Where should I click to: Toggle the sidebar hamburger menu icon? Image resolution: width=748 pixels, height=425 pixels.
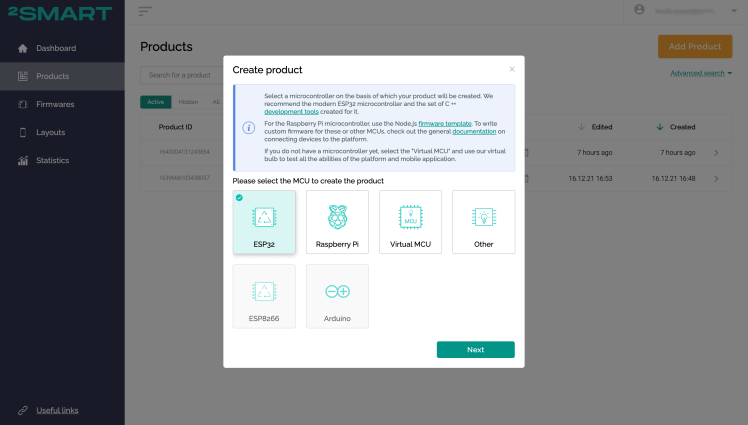146,11
